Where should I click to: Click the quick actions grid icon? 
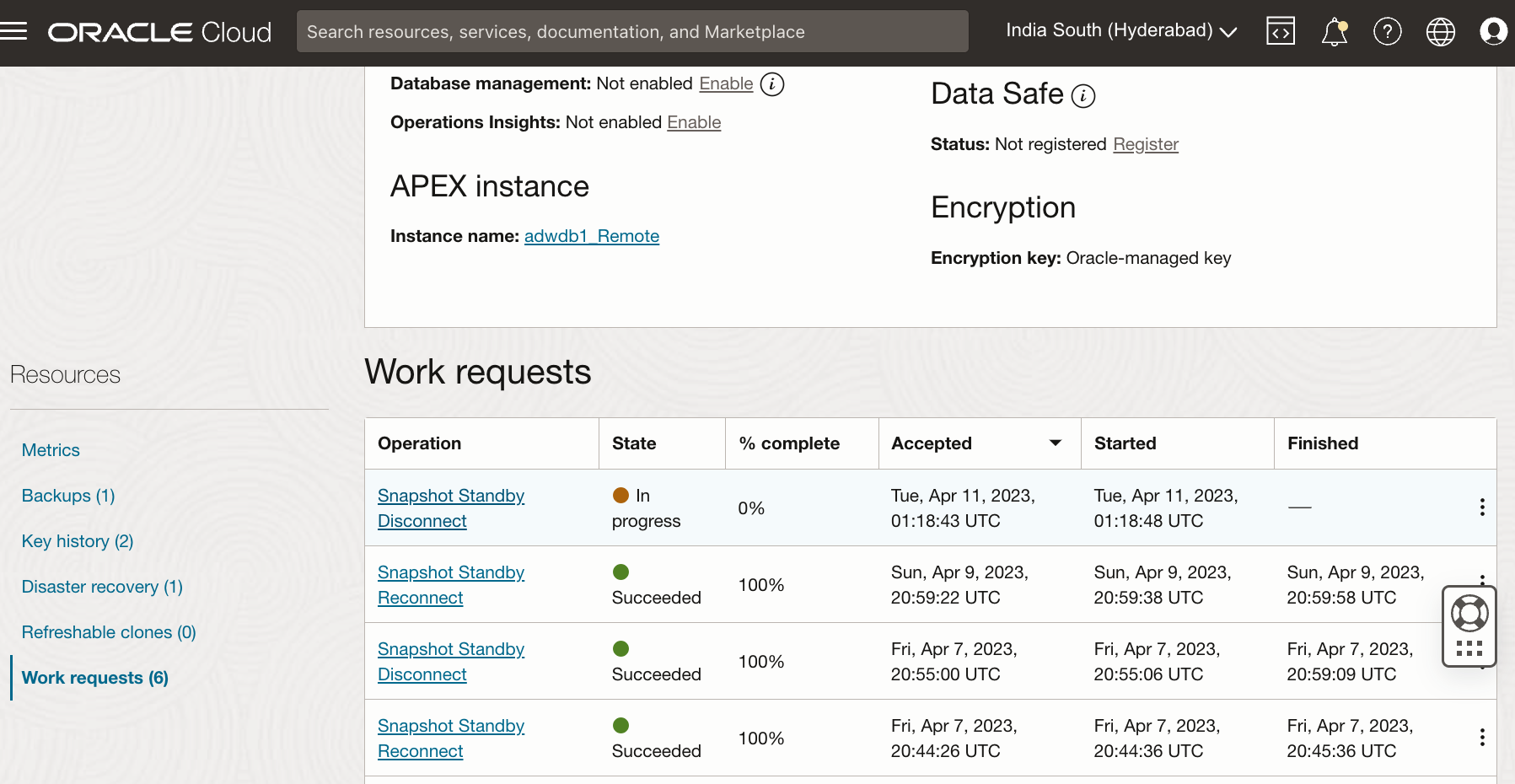[1469, 648]
